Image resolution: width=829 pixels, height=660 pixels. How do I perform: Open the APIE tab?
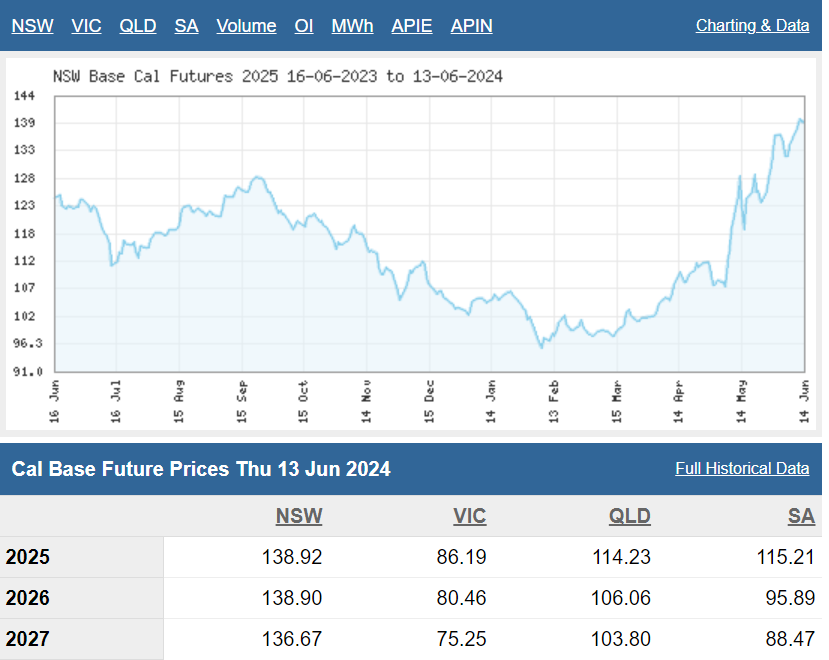click(412, 26)
